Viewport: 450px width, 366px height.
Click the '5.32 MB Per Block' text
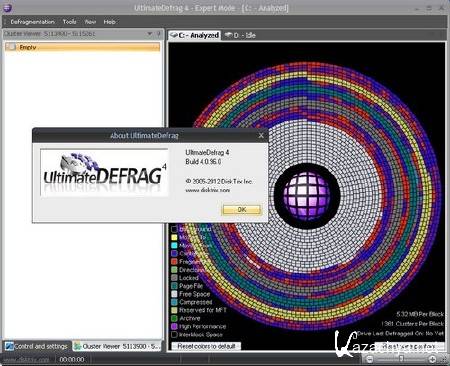click(x=420, y=314)
